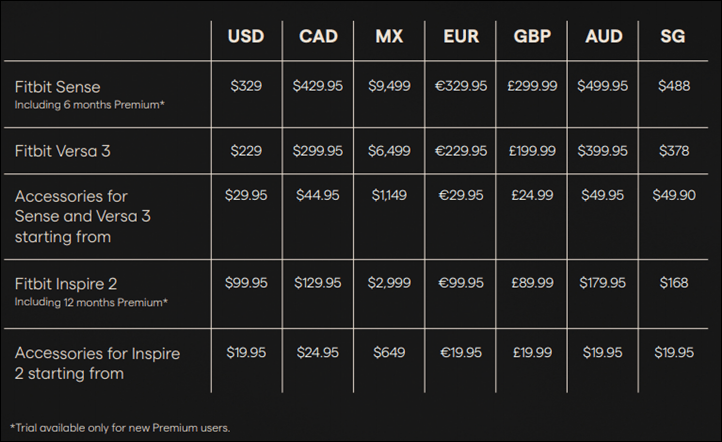
Task: Click the SG column header
Action: [x=673, y=36]
